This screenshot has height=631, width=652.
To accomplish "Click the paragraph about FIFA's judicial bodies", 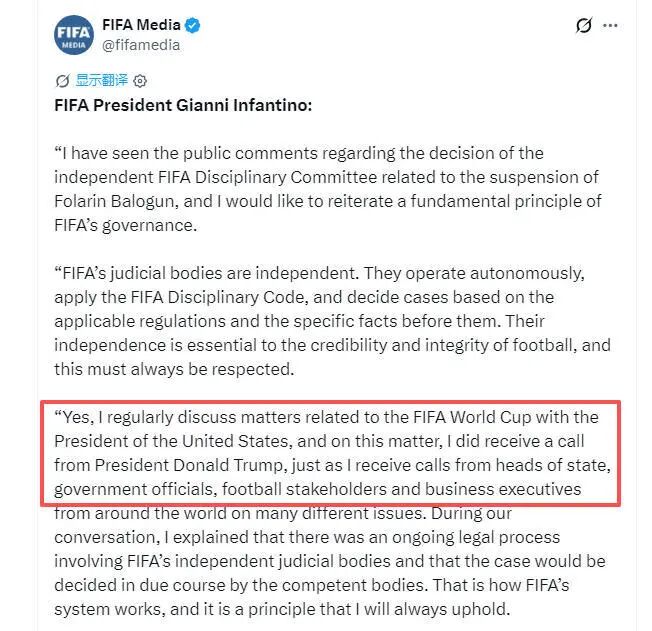I will click(x=332, y=321).
